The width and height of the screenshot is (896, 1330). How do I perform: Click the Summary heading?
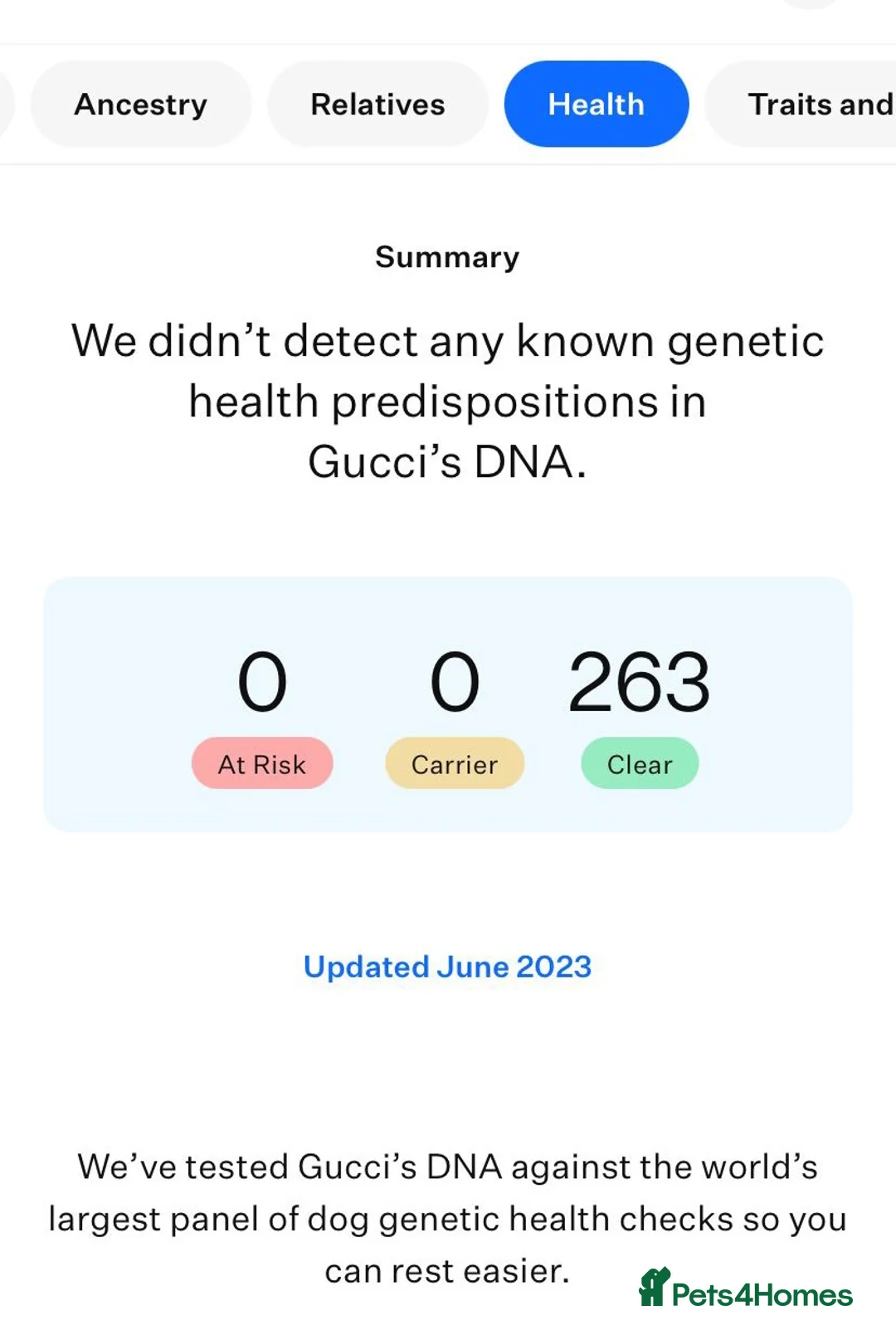[x=447, y=256]
